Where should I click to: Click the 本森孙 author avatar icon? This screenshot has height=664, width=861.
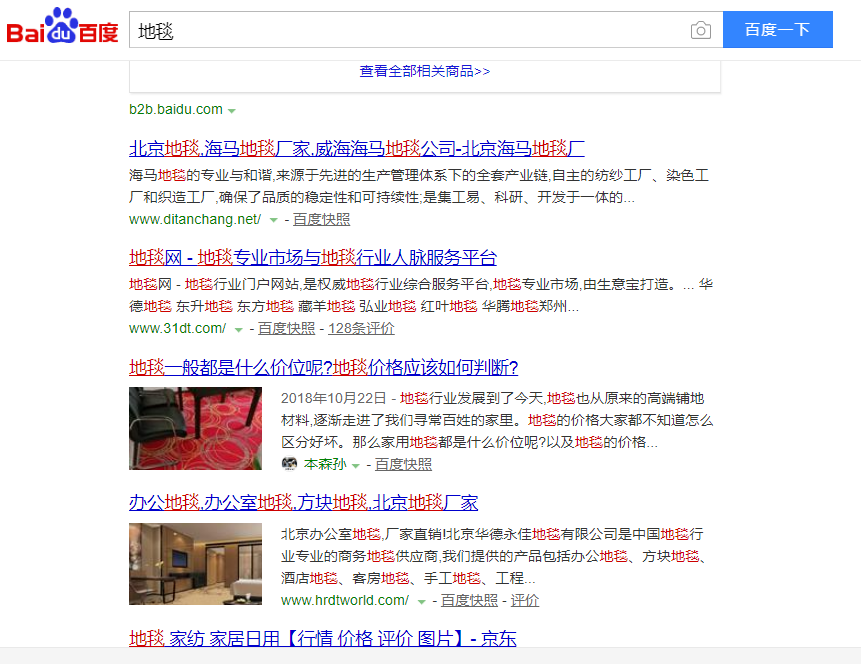[290, 464]
